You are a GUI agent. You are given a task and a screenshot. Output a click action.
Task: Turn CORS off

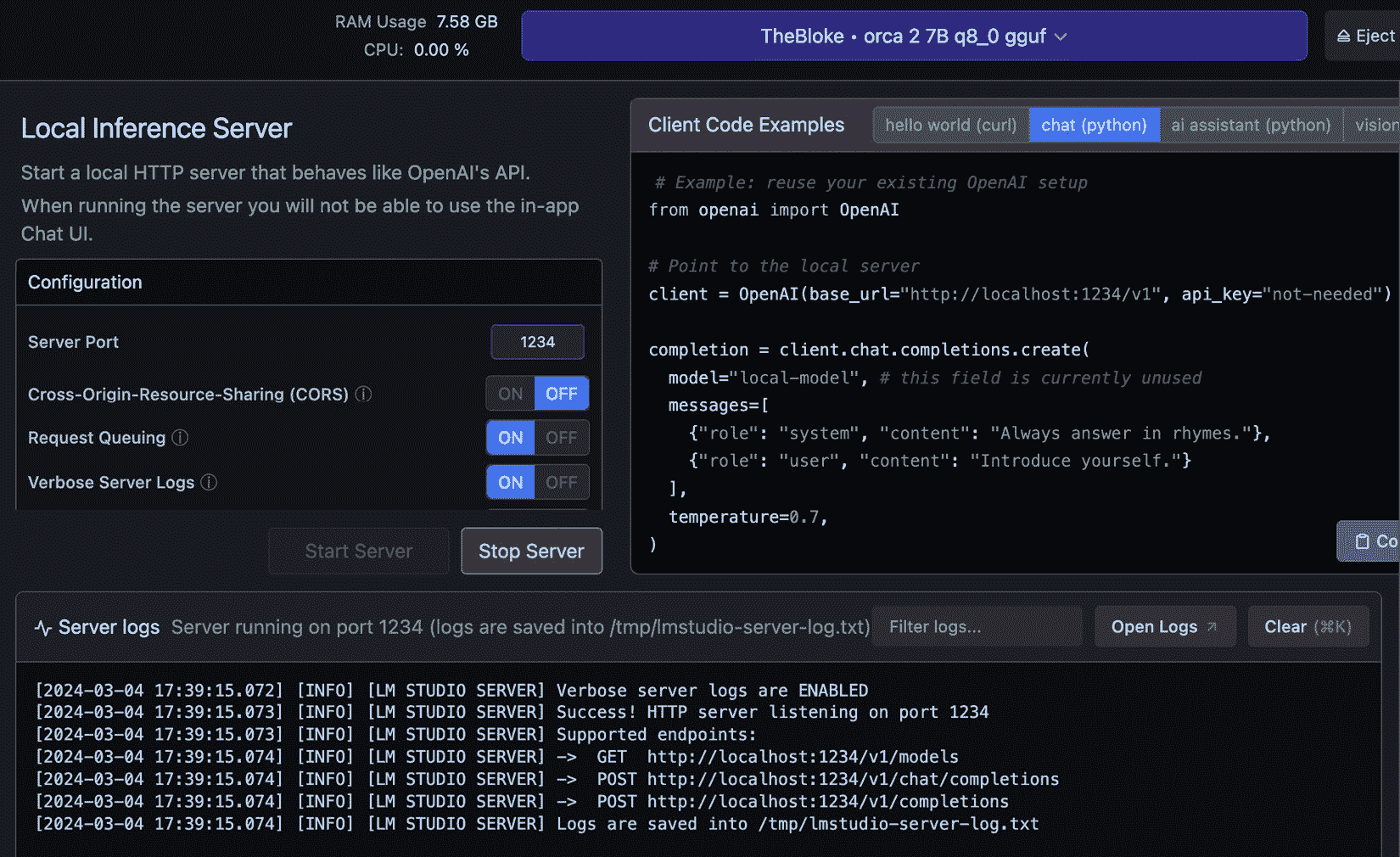562,394
